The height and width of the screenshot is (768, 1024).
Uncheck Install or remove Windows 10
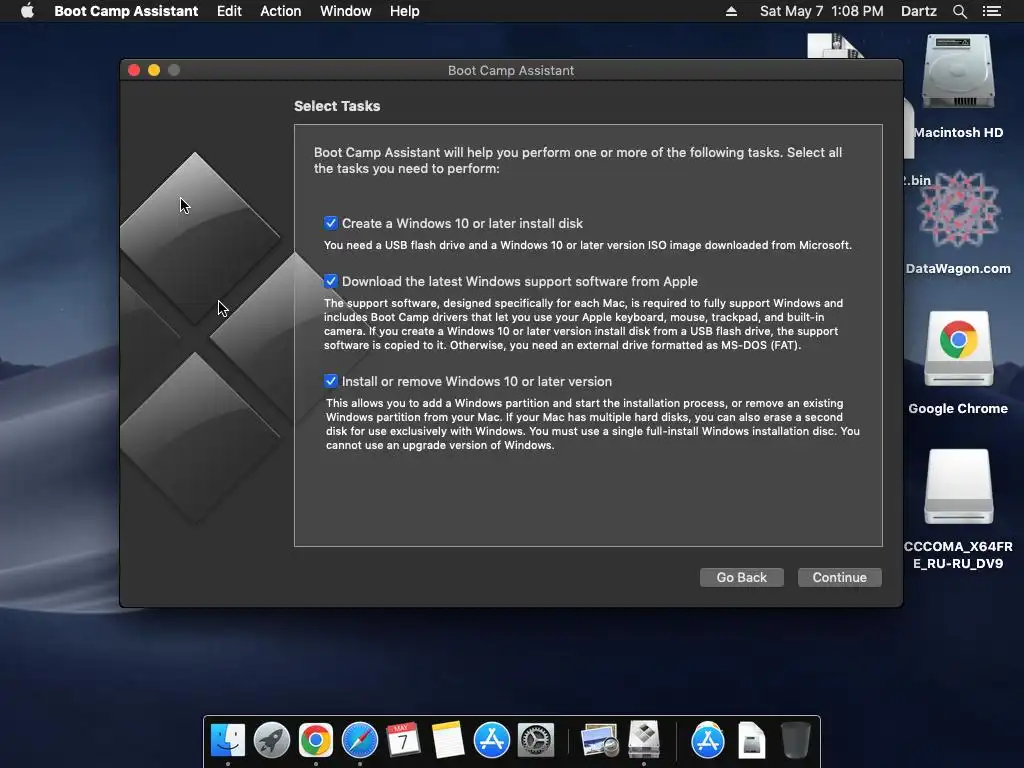[330, 381]
